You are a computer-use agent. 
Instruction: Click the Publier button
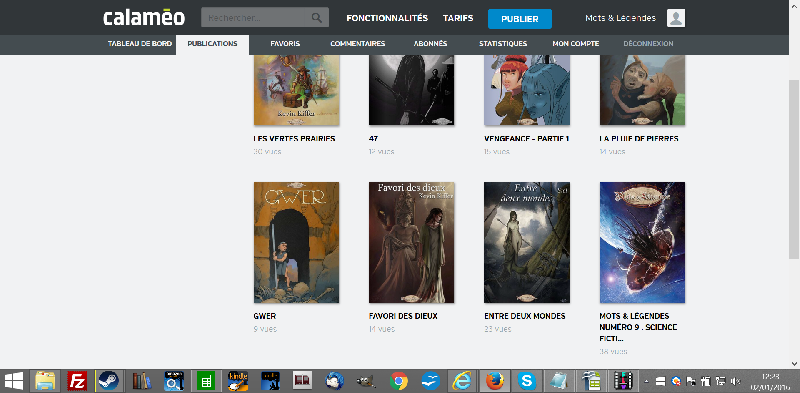click(x=519, y=19)
